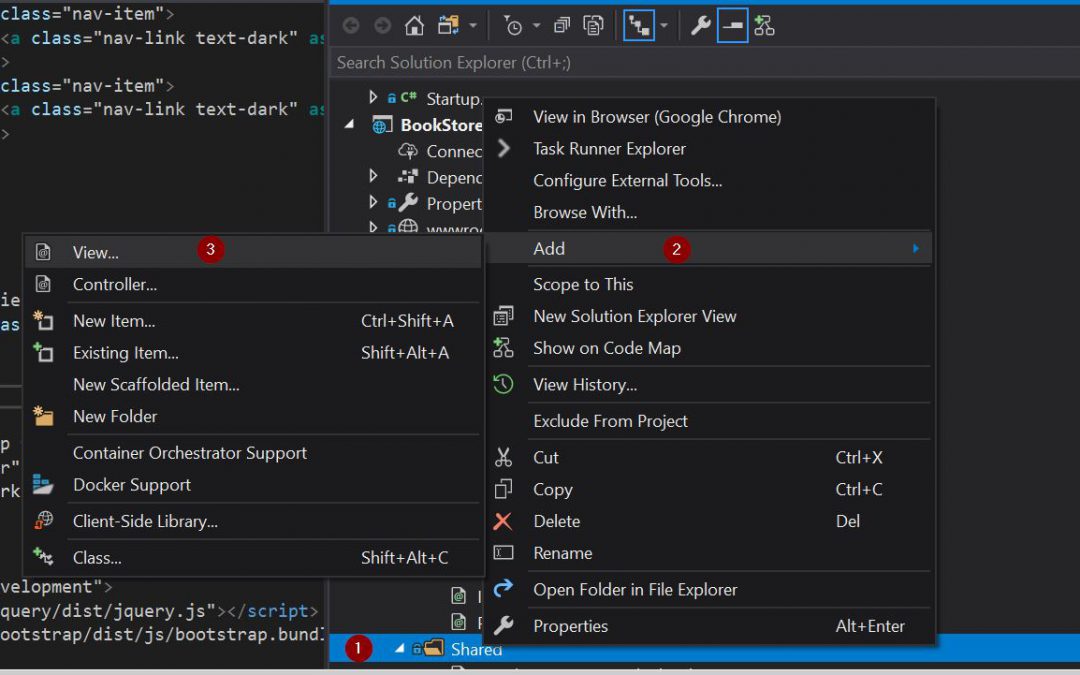Click the Home icon in Solution Explorer
Image resolution: width=1080 pixels, height=675 pixels.
pyautogui.click(x=413, y=26)
